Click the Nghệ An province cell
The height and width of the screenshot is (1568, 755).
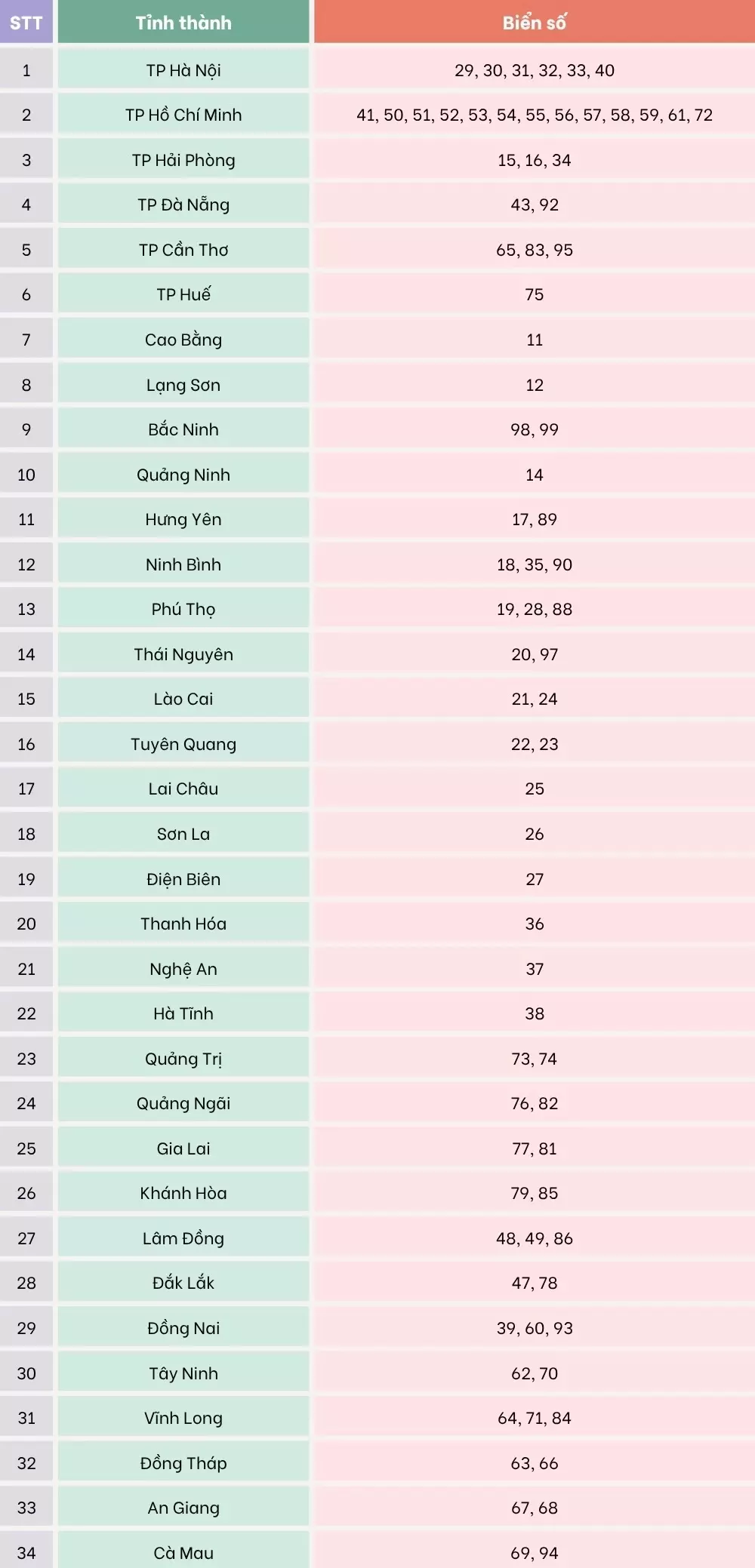183,969
